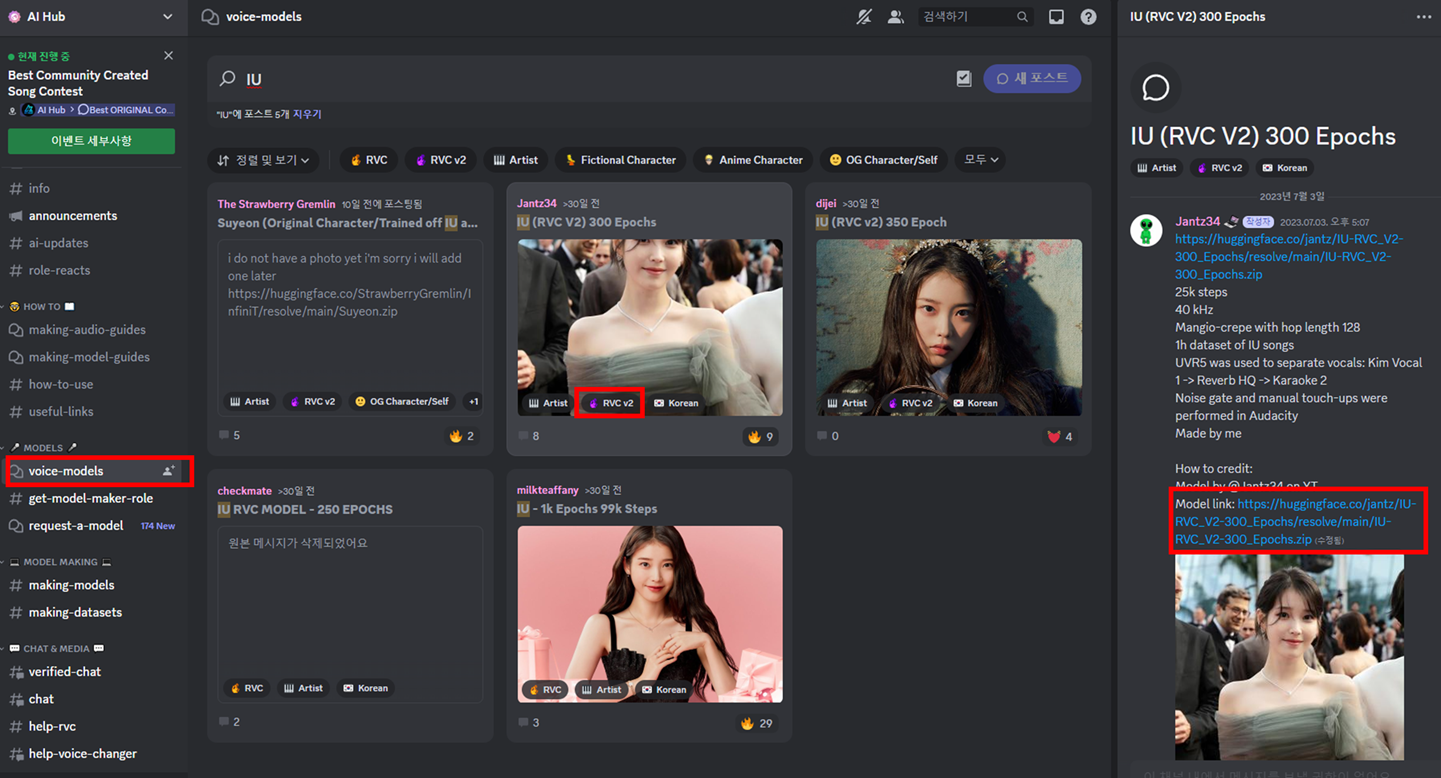
Task: Toggle the fire reaction with count 9
Action: coord(760,437)
